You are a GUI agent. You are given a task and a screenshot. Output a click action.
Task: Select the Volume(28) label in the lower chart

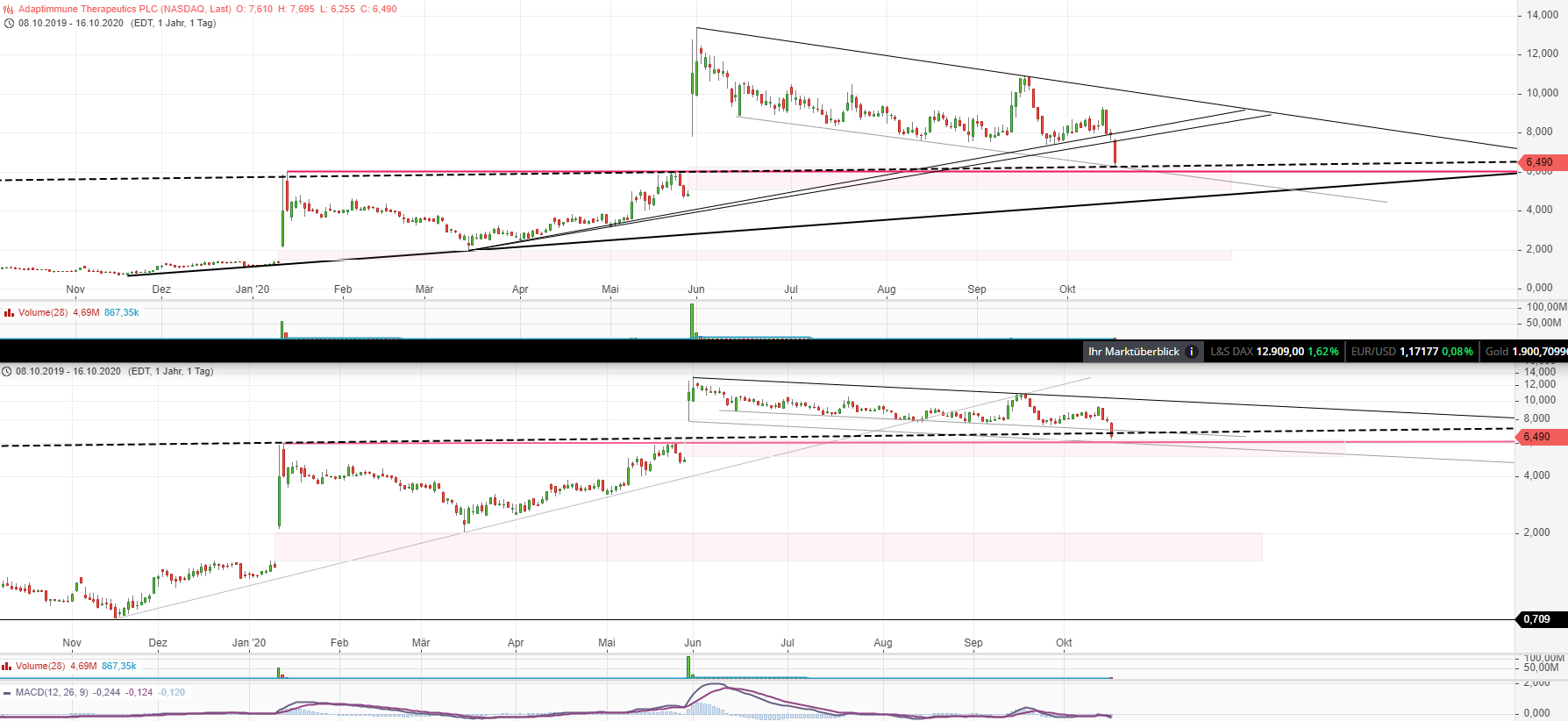[x=40, y=666]
